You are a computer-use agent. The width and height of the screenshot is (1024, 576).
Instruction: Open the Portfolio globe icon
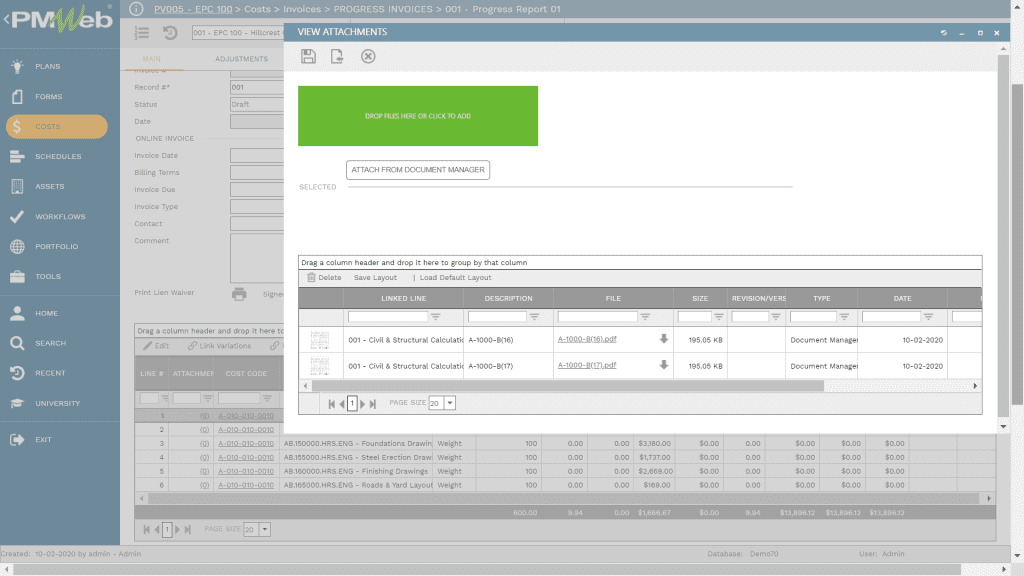[x=18, y=247]
